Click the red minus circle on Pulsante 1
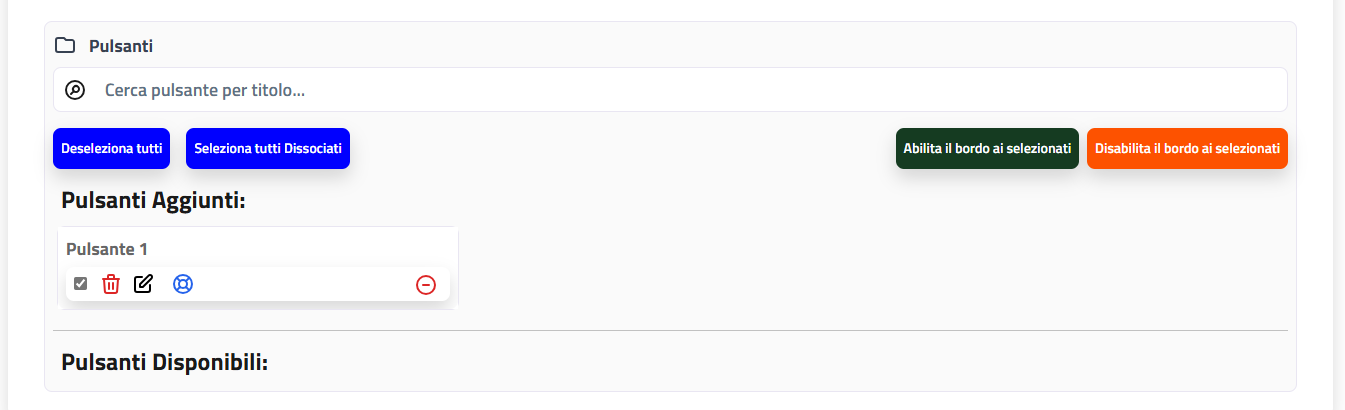The height and width of the screenshot is (410, 1345). coord(426,285)
